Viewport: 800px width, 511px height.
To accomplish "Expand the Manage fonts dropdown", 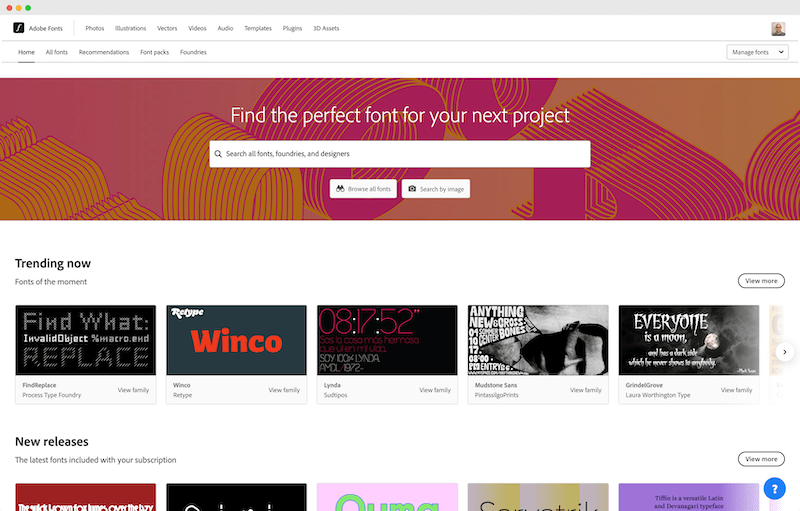I will pos(756,52).
